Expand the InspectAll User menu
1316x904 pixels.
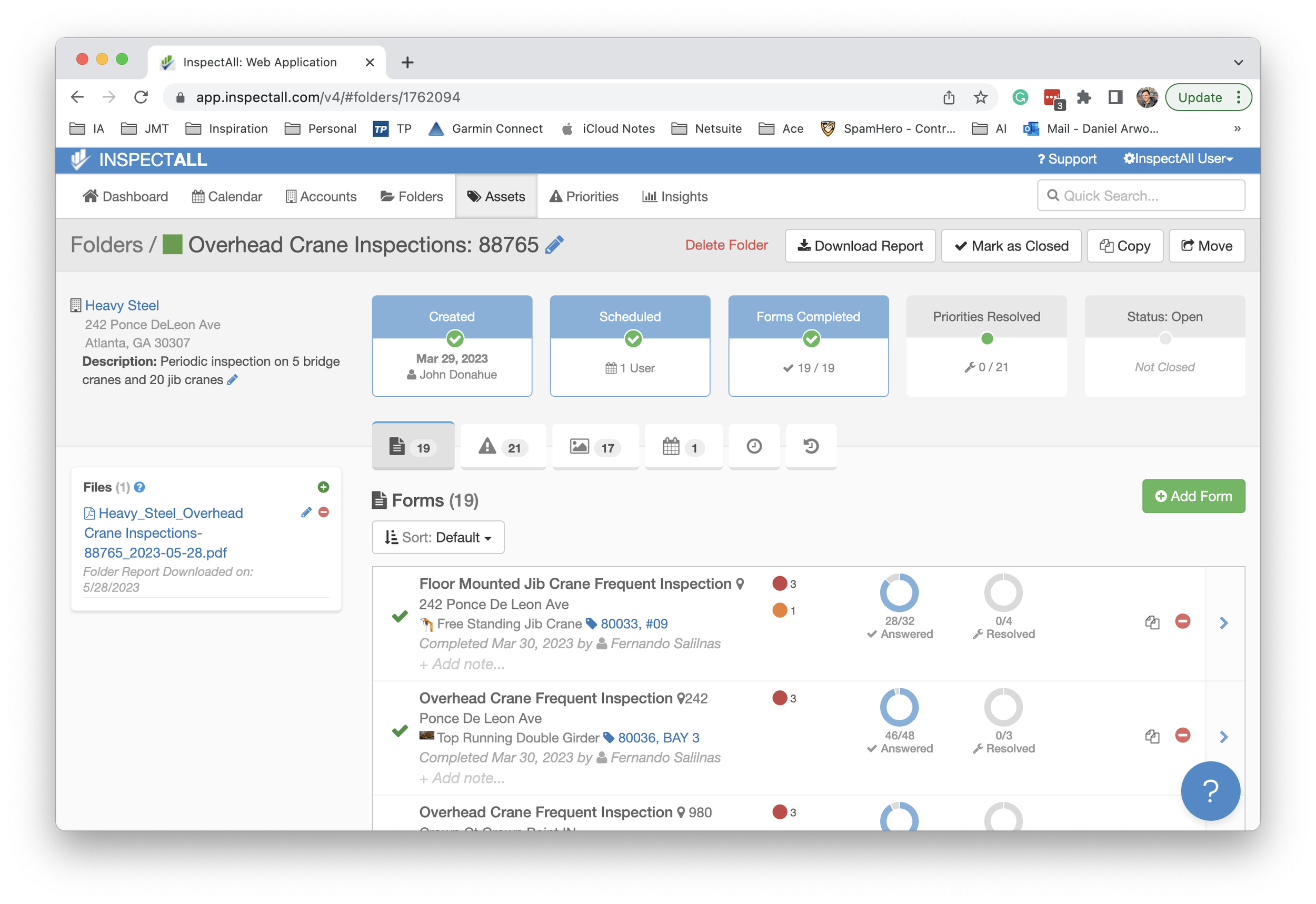[1178, 159]
